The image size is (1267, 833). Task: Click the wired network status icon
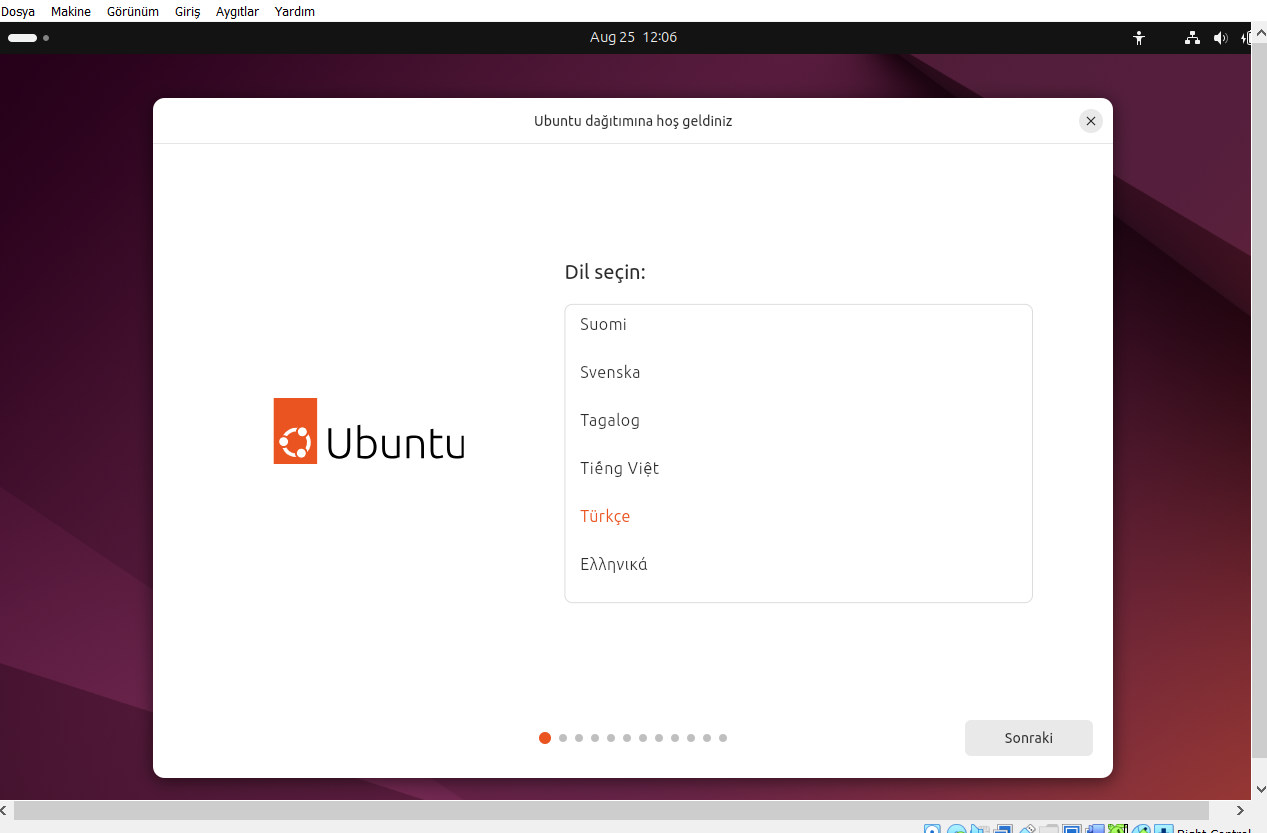[1192, 38]
